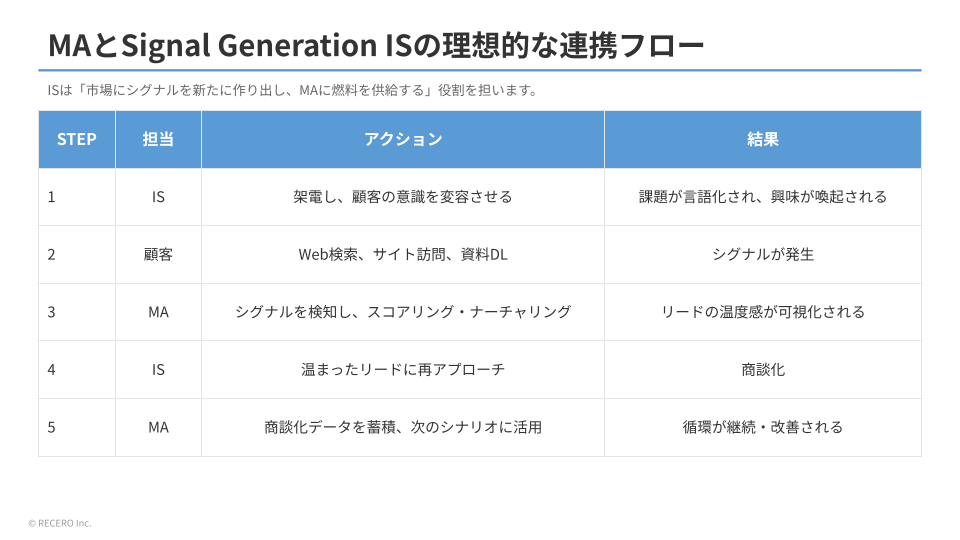
Task: Select the Web検索、サイト訪問、資料DL cell
Action: (x=403, y=254)
